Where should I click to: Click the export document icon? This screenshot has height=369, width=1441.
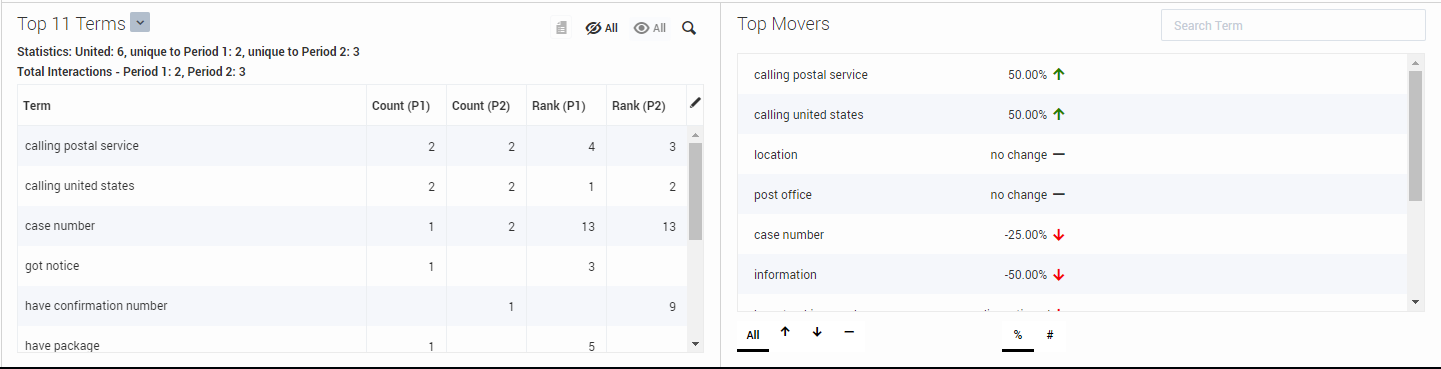coord(562,28)
